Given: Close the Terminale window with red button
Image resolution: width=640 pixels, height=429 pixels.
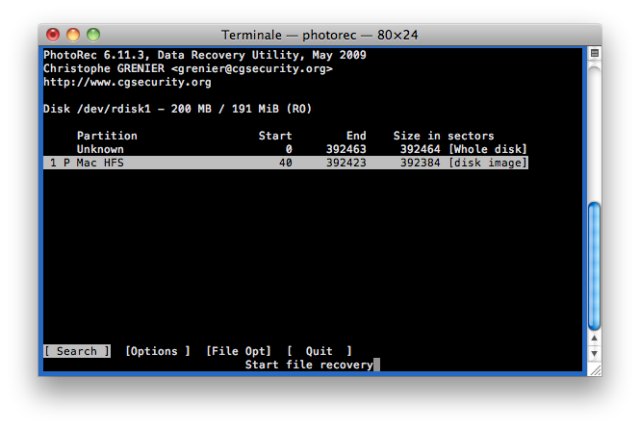Looking at the screenshot, I should (x=53, y=35).
